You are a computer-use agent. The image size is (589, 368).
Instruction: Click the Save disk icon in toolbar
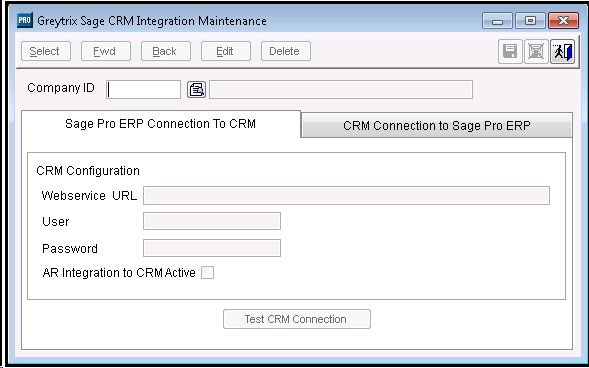(510, 51)
